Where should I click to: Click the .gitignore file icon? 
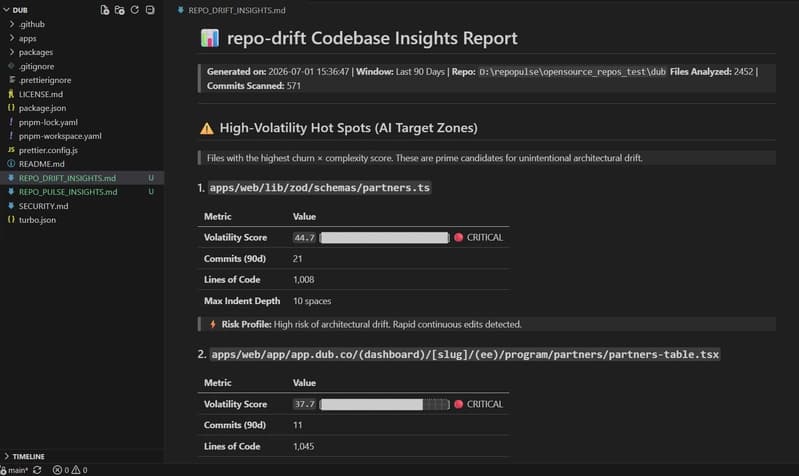11,66
